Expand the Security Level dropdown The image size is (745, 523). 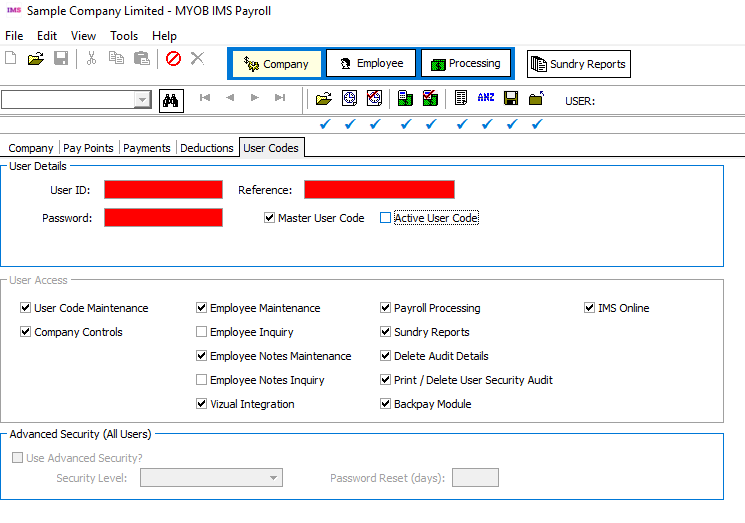coord(274,477)
